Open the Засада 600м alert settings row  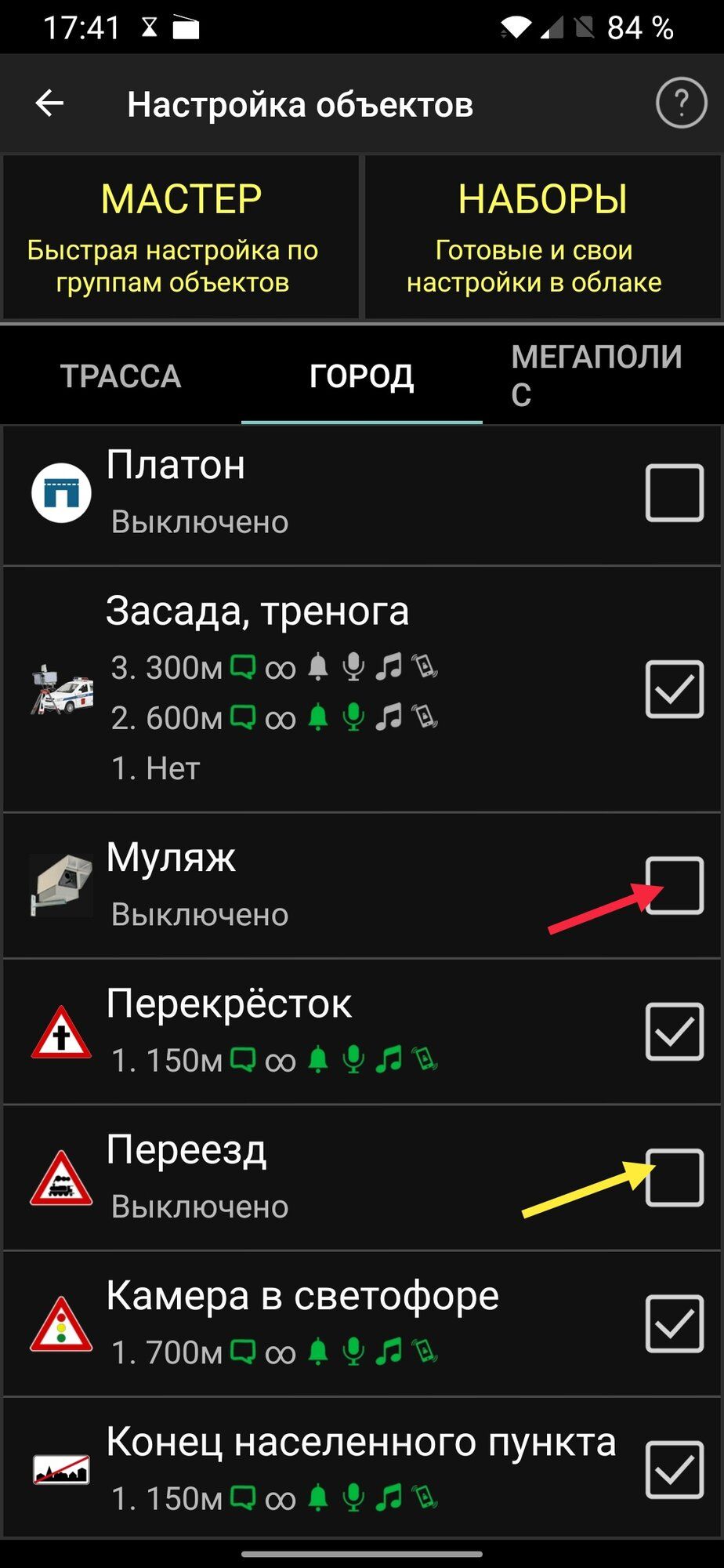click(274, 717)
